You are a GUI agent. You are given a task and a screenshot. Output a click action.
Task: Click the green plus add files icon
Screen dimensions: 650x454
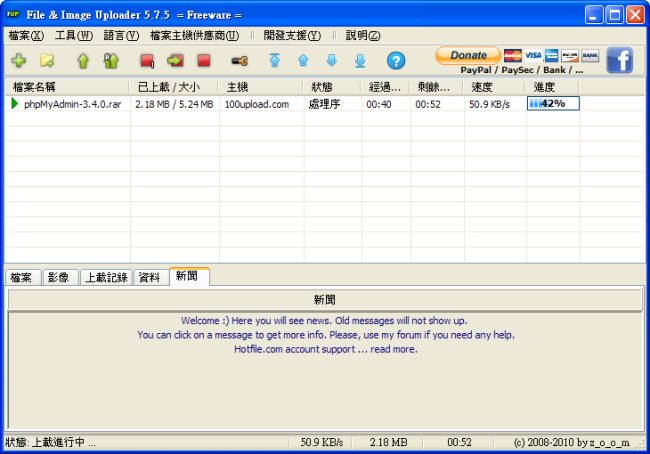[x=18, y=61]
